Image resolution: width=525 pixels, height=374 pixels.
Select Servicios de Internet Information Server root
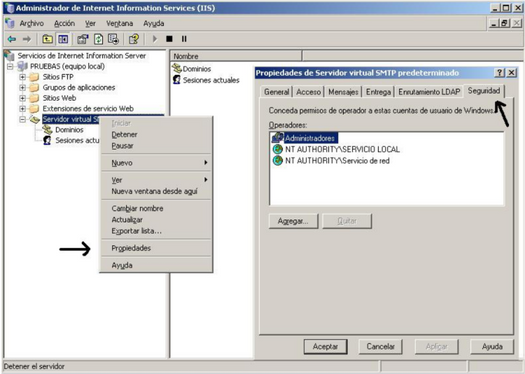click(x=82, y=56)
